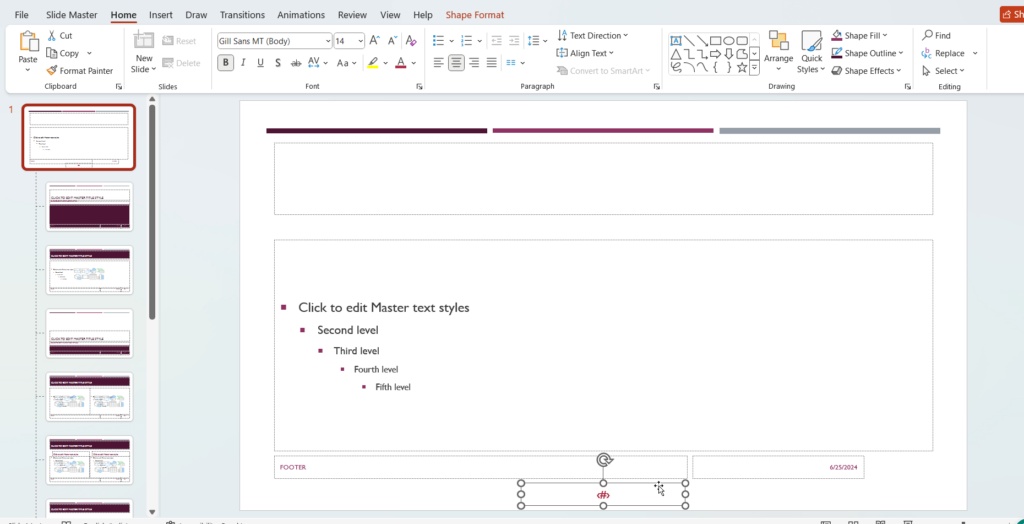Select the Text Box shape in gallery

click(677, 41)
